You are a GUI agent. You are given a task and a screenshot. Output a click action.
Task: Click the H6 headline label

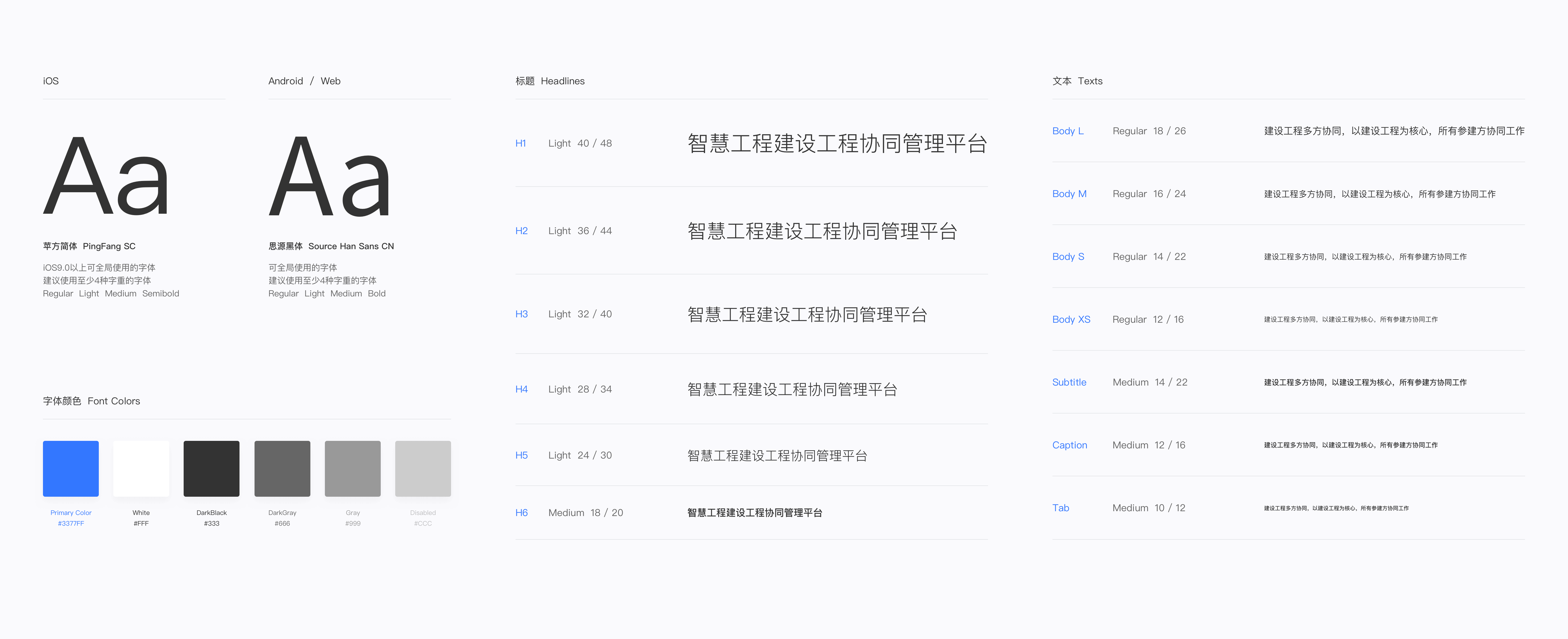522,513
